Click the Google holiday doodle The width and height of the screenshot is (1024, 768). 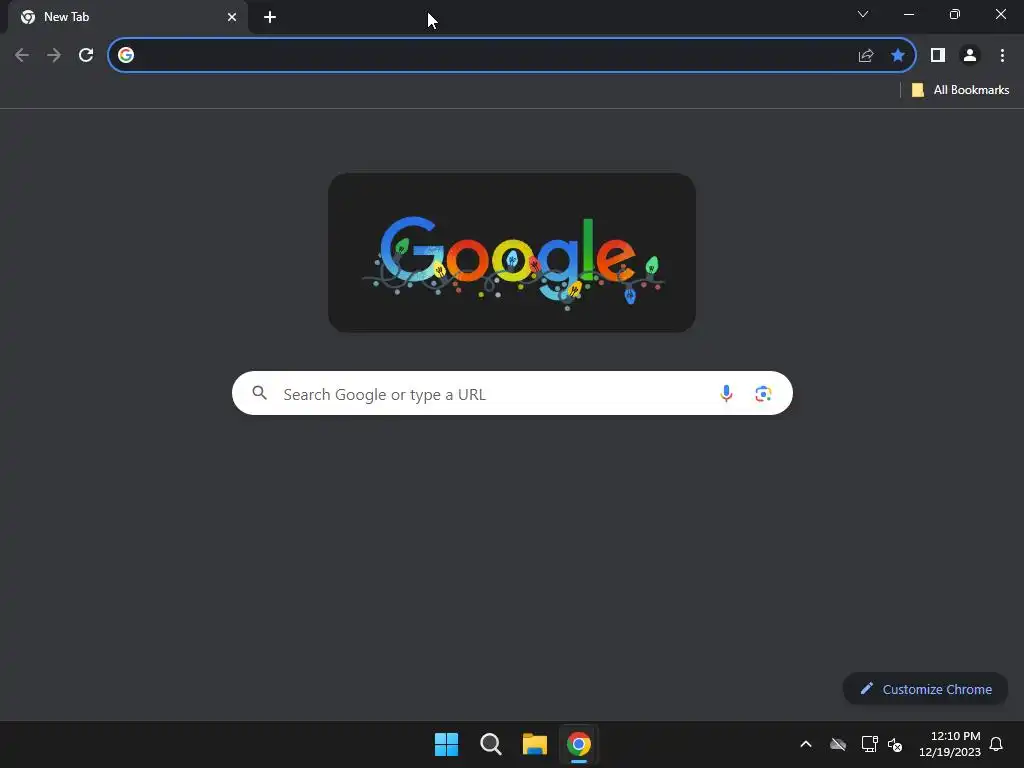(x=512, y=253)
